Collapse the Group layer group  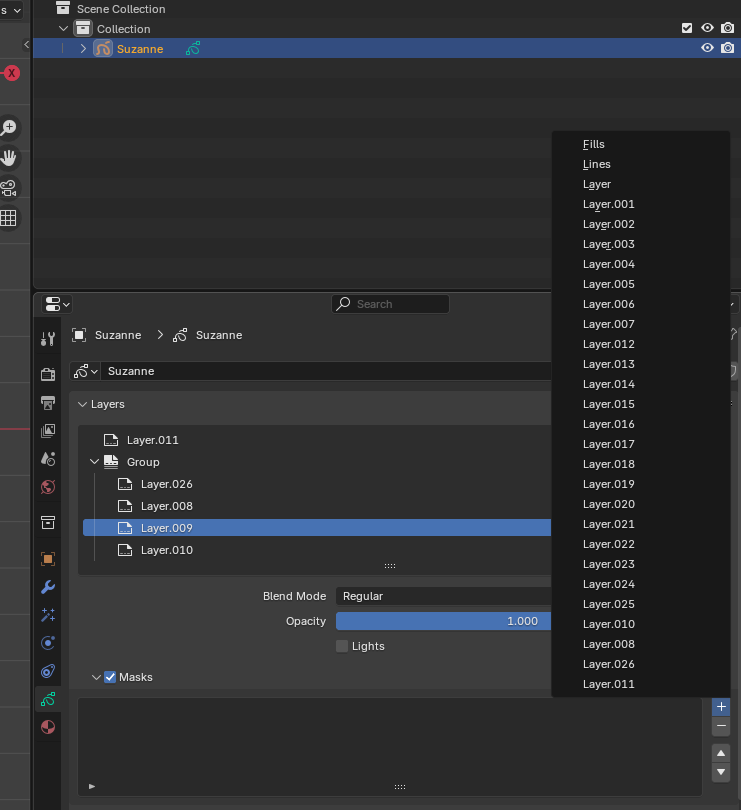pos(94,462)
